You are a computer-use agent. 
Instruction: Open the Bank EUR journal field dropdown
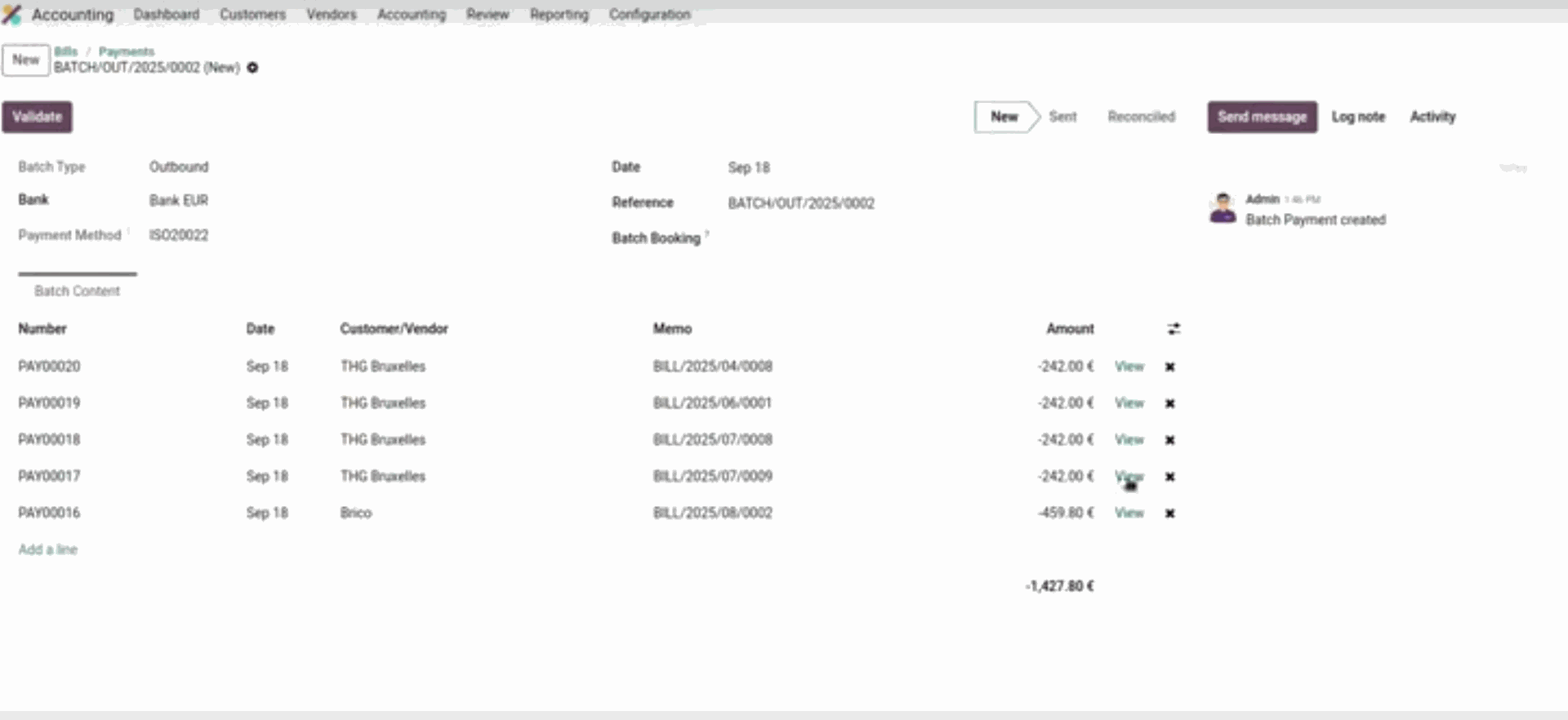179,201
